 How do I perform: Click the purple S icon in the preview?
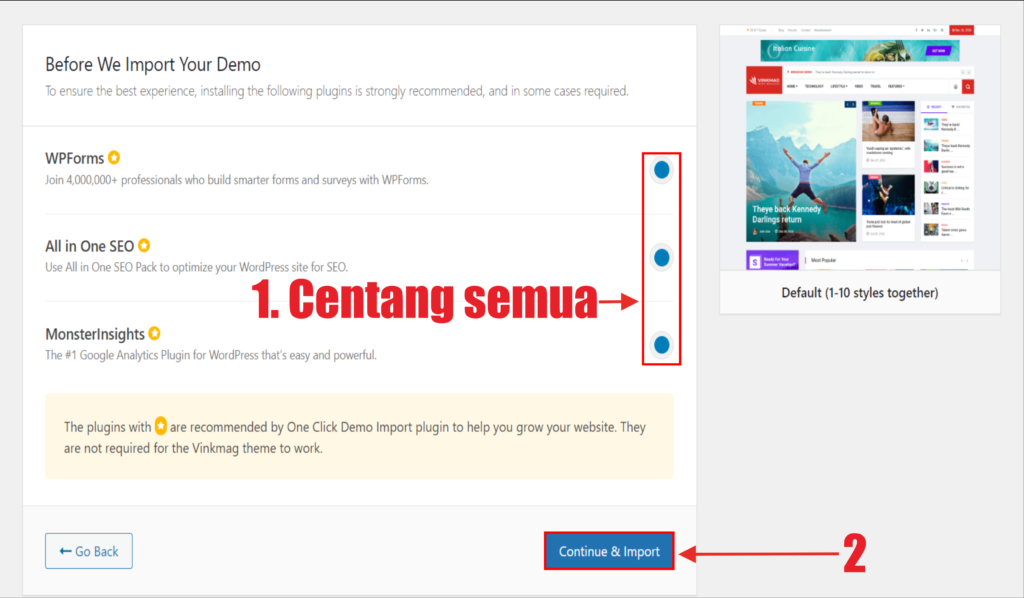pyautogui.click(x=757, y=261)
